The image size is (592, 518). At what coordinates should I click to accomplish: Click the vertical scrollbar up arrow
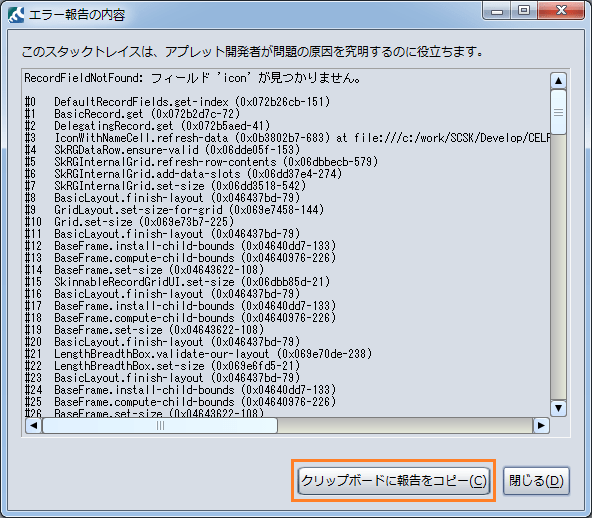click(x=558, y=80)
